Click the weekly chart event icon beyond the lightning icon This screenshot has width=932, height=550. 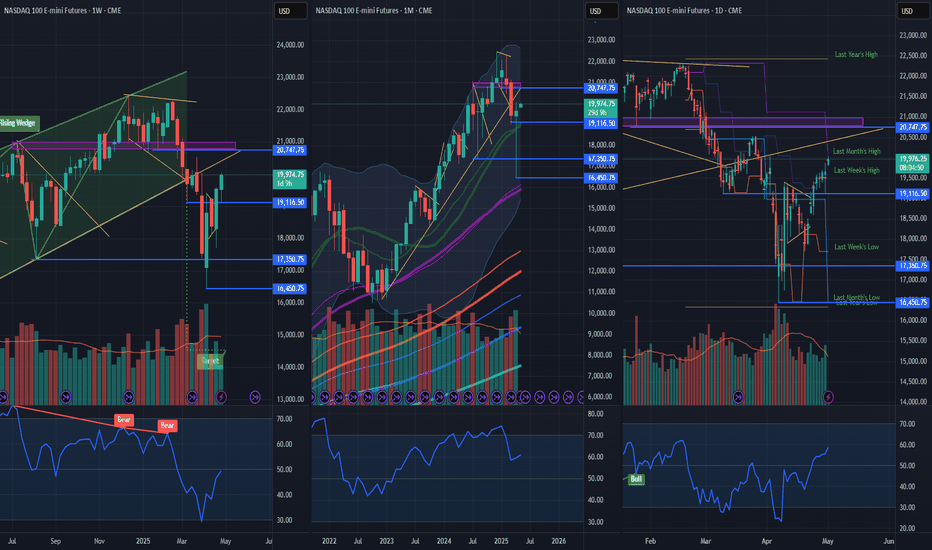(x=255, y=397)
